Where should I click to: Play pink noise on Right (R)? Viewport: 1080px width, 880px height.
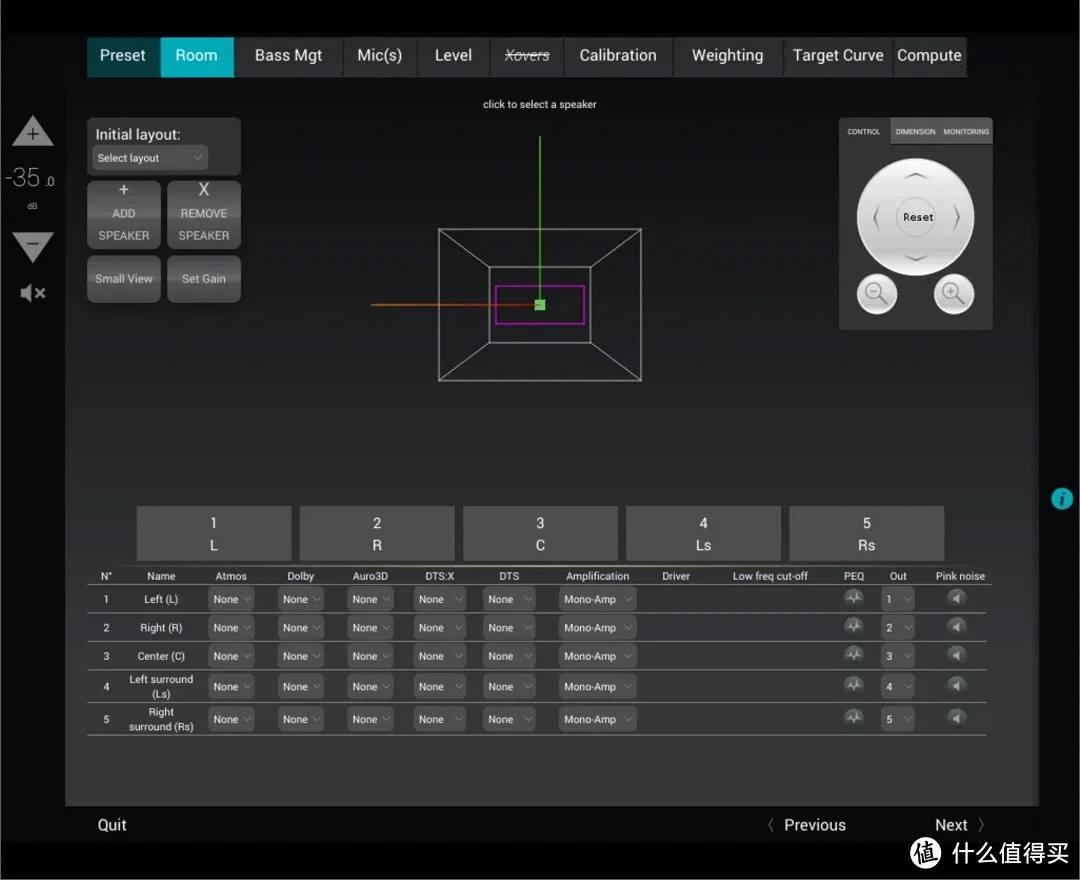[957, 626]
